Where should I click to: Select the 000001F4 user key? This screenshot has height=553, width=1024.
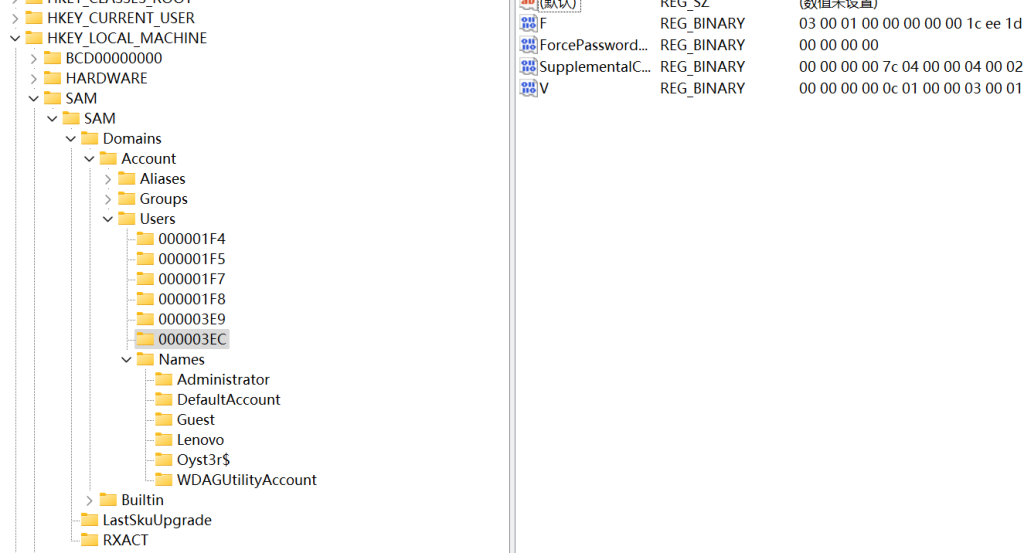point(191,239)
